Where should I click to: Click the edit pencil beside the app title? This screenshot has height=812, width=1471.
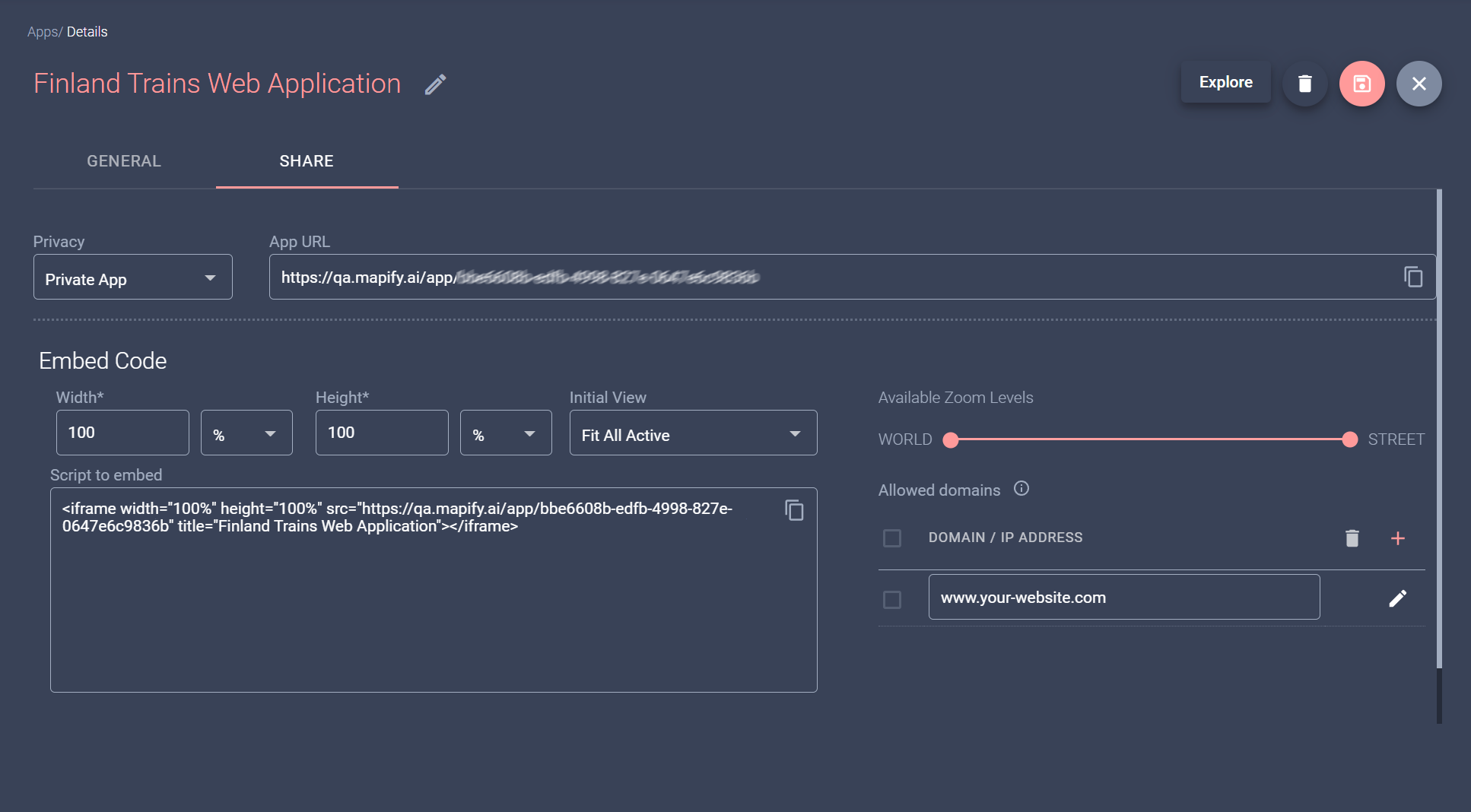pyautogui.click(x=435, y=84)
